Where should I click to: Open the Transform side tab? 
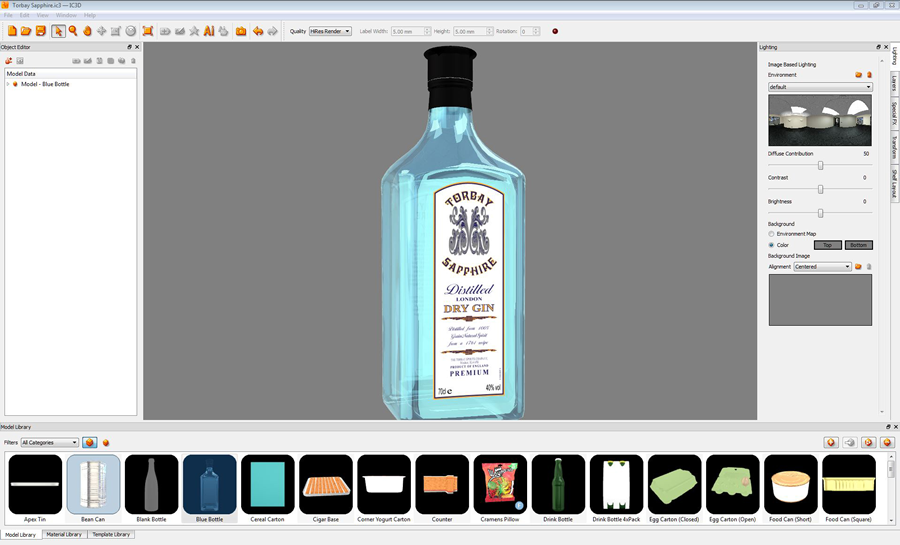(x=894, y=147)
